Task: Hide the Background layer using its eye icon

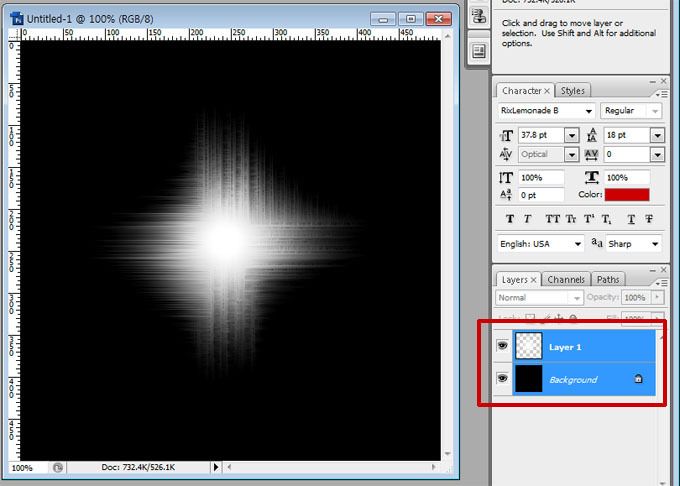Action: click(502, 378)
